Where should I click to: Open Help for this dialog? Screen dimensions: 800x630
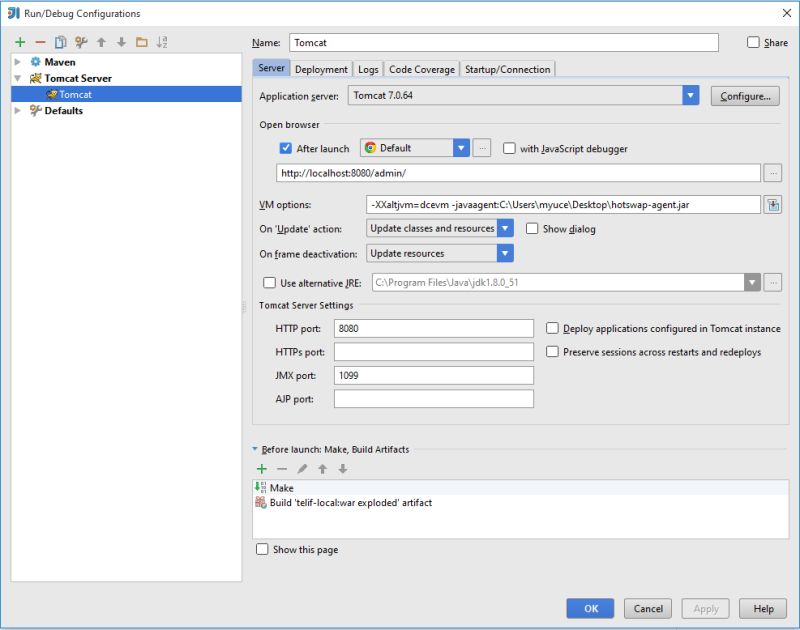[763, 608]
